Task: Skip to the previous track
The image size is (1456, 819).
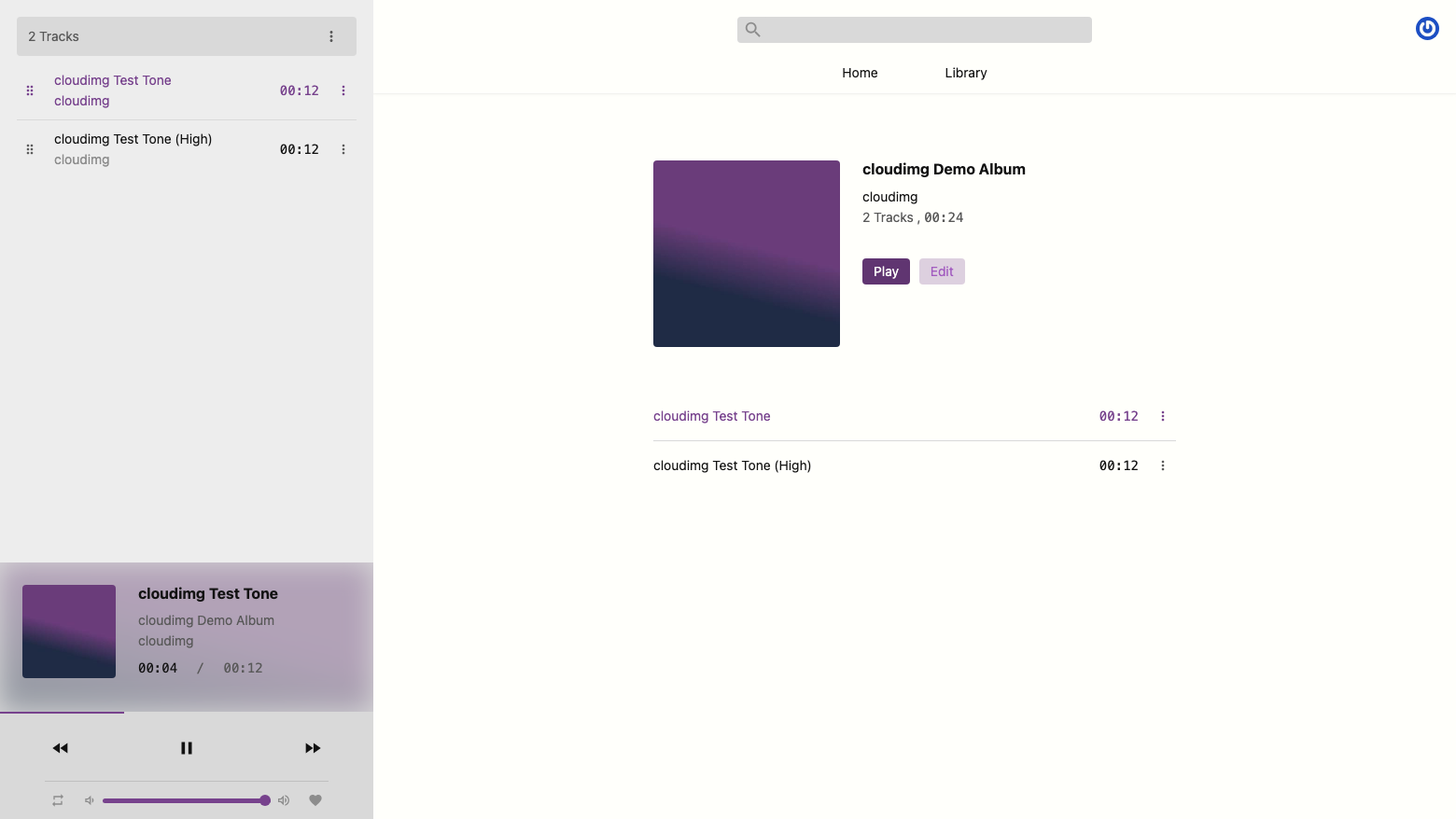Action: tap(61, 748)
